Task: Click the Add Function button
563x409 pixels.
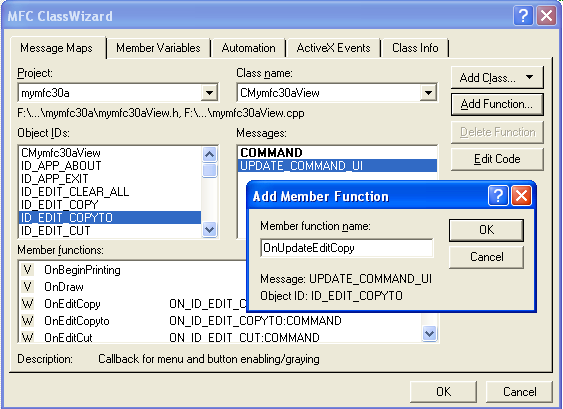Action: 497,104
